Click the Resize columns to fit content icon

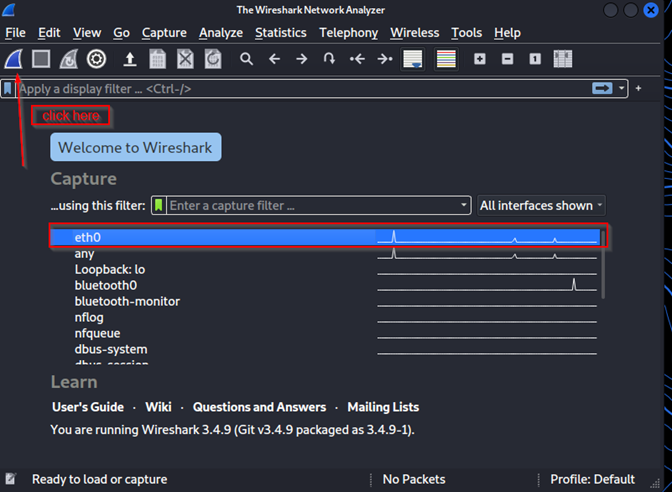tap(563, 59)
